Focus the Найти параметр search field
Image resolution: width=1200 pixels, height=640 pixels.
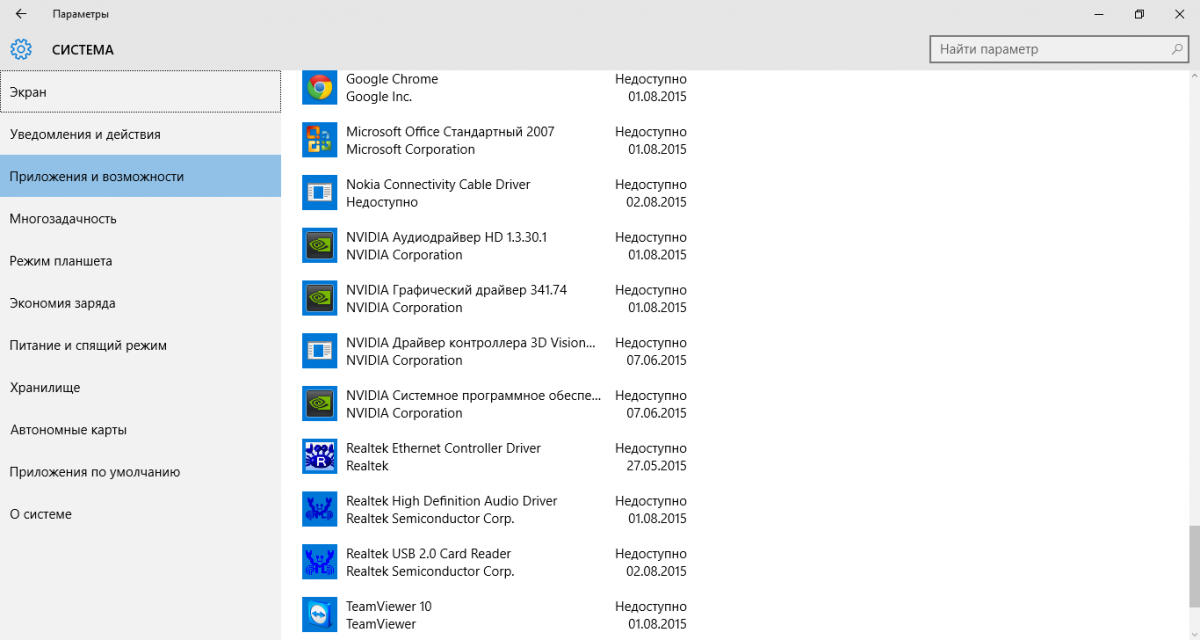pos(1050,49)
